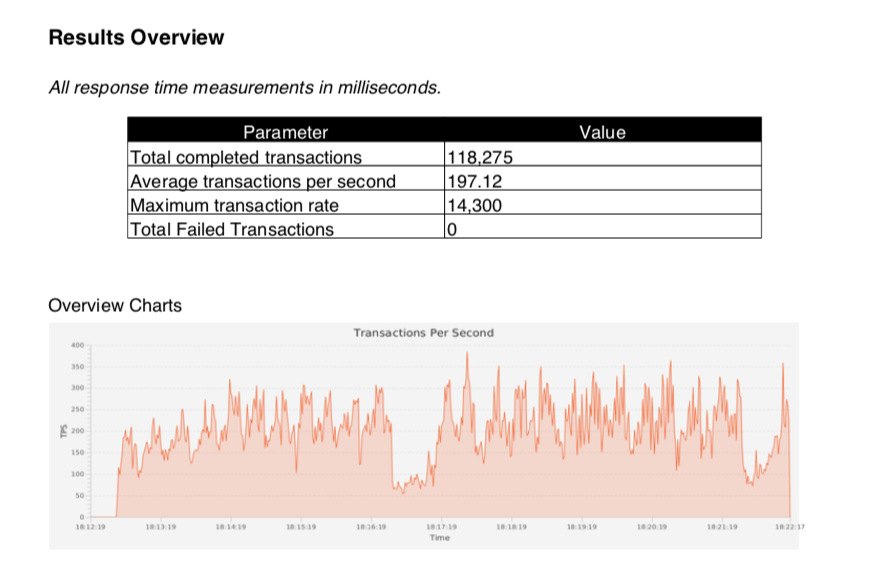Click the 197.12 value cell

[x=471, y=181]
